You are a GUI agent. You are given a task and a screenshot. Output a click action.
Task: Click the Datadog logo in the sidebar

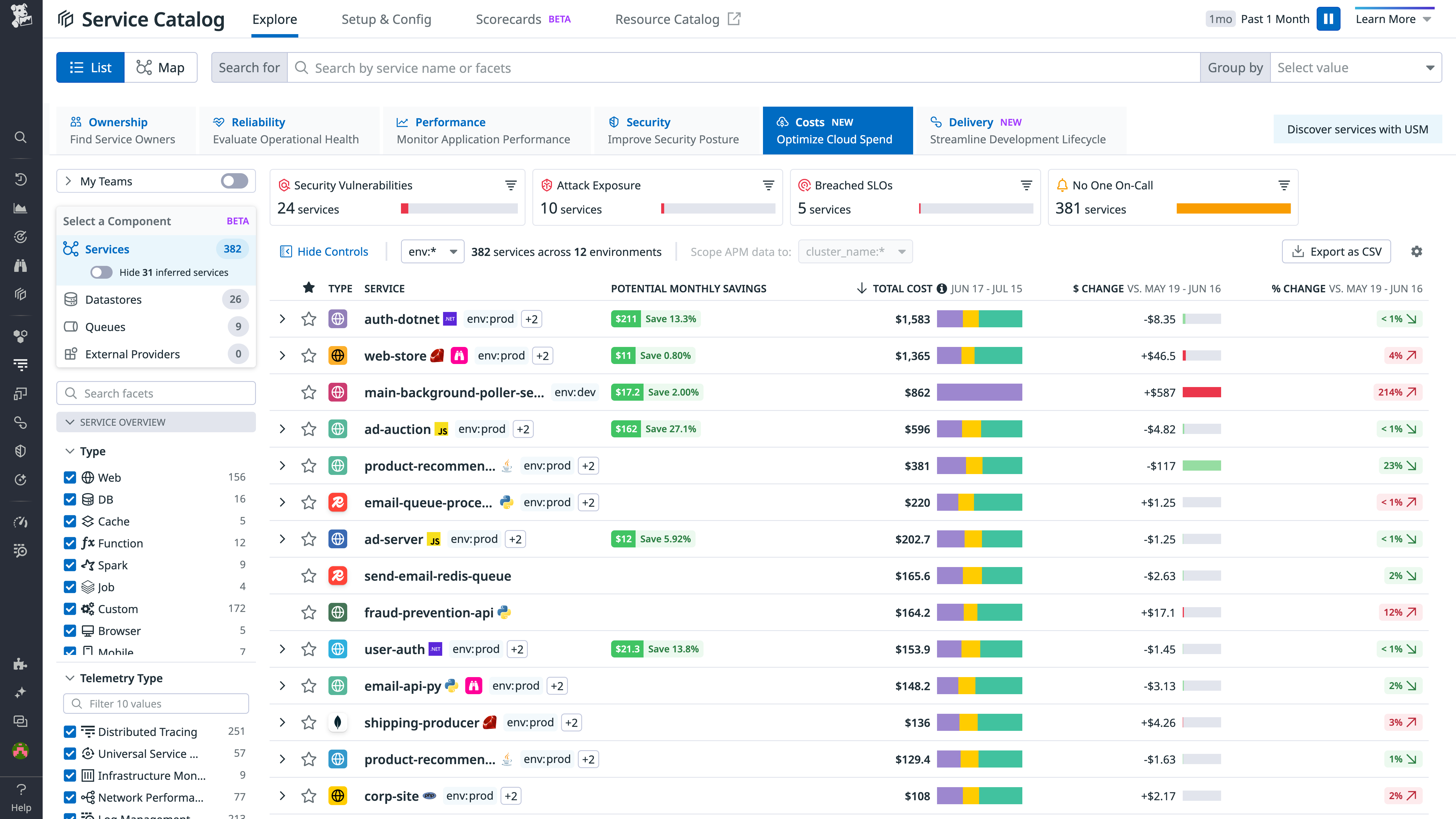coord(20,16)
